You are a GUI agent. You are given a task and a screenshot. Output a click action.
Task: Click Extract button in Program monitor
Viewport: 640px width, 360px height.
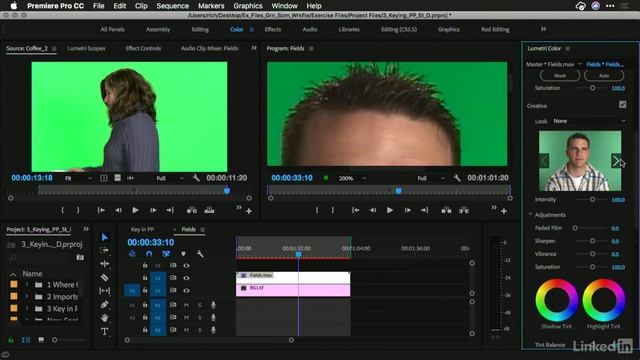tap(464, 210)
